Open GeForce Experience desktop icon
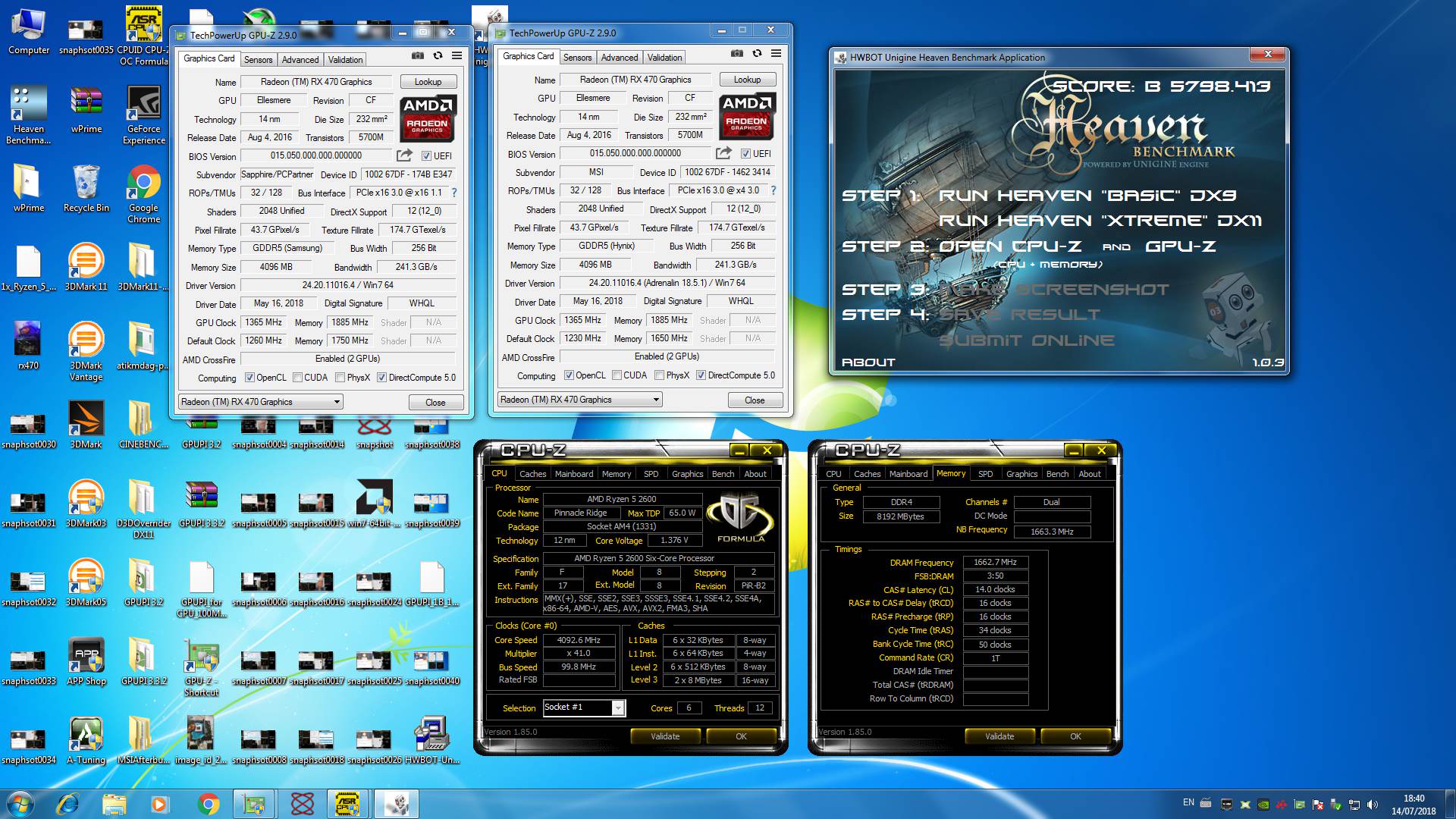 coord(144,115)
